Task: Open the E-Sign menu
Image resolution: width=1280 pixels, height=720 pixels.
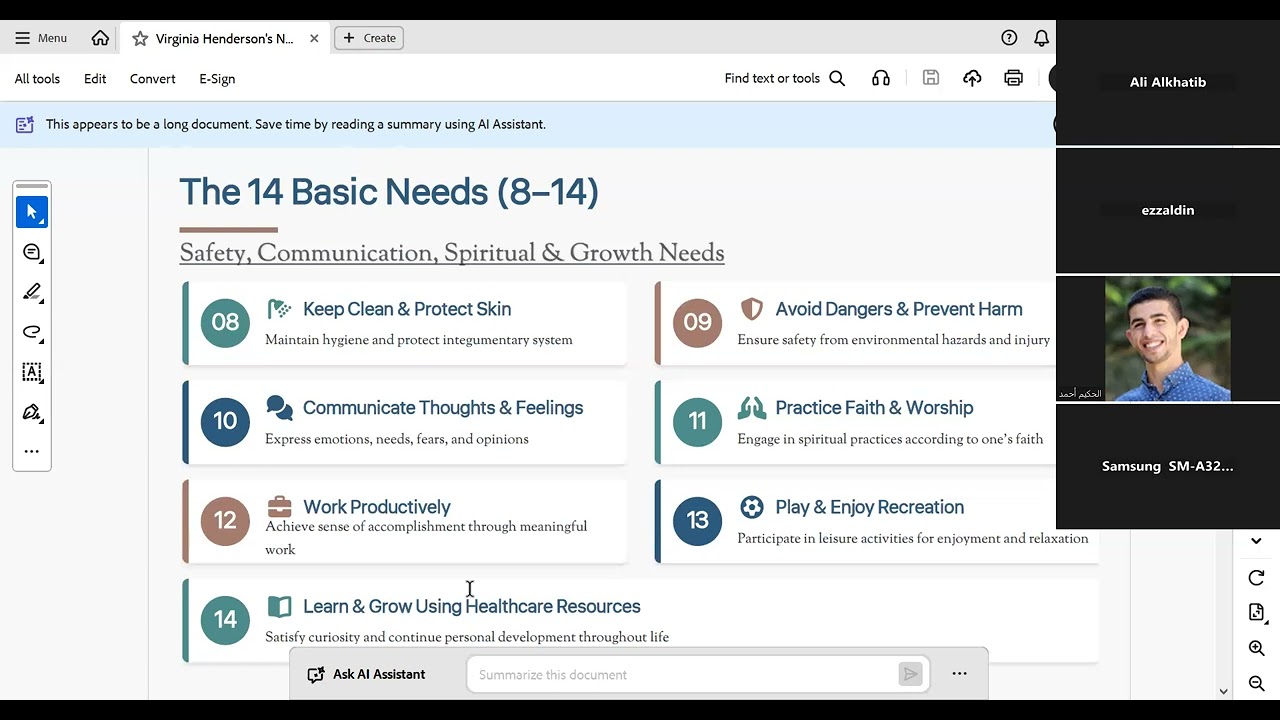Action: (217, 79)
